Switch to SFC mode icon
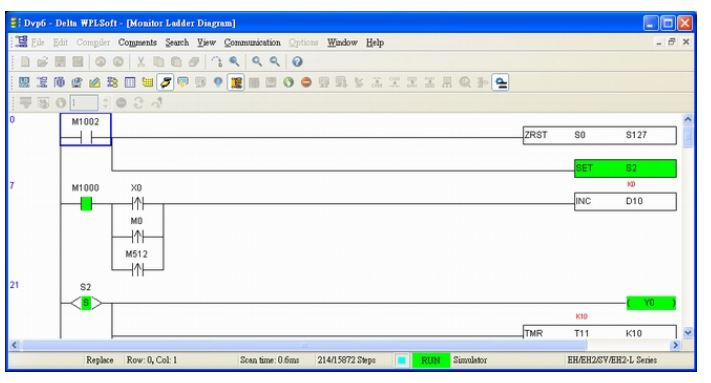 point(59,82)
